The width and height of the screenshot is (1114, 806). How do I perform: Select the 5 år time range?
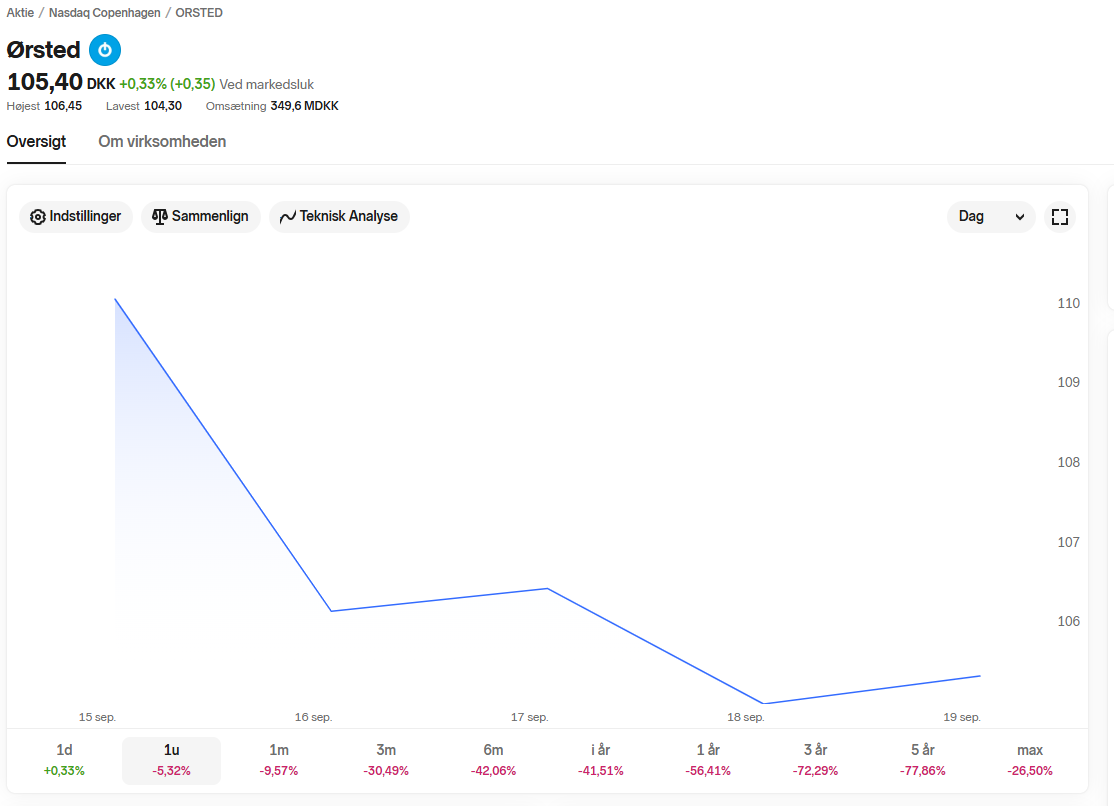[922, 760]
